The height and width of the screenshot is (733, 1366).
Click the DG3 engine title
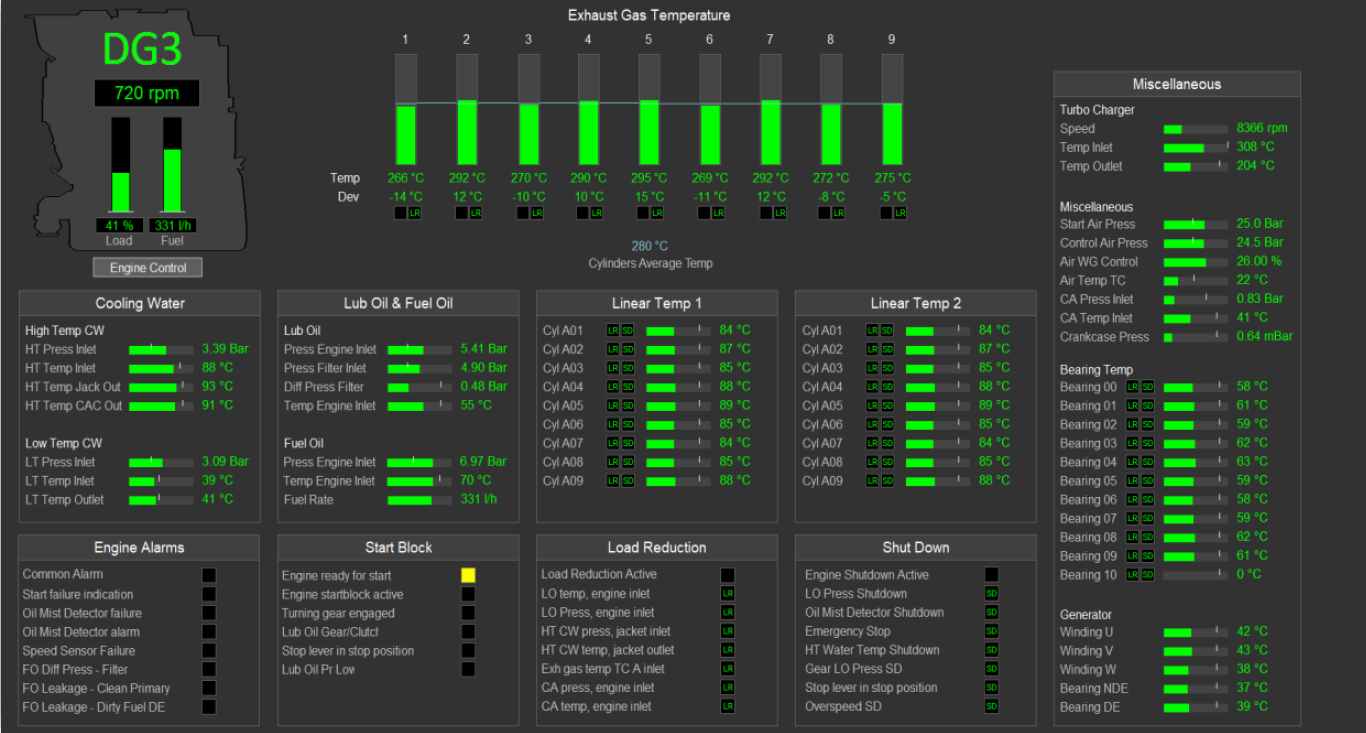click(143, 49)
